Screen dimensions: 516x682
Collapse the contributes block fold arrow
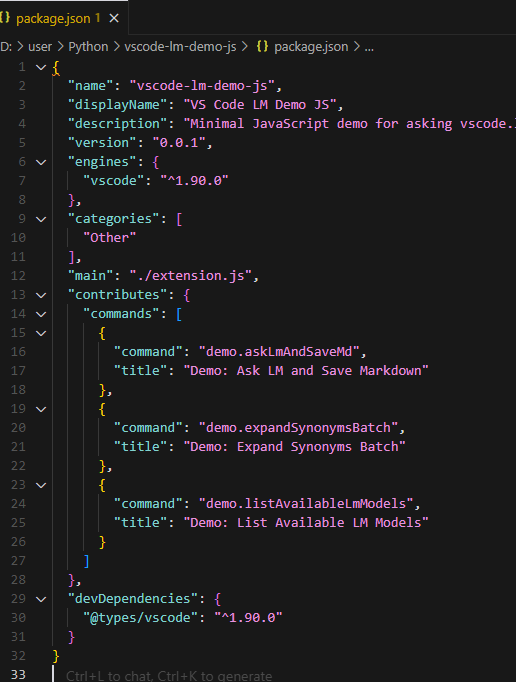(x=41, y=295)
